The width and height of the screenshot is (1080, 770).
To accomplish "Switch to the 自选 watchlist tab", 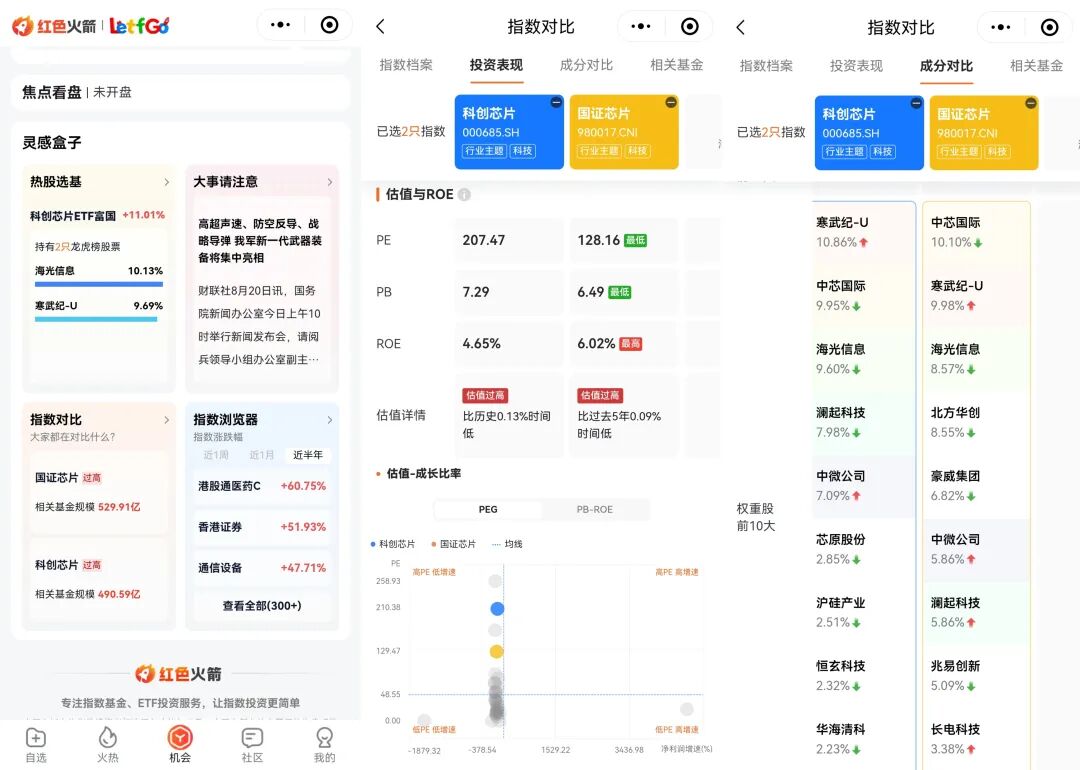I will [x=36, y=744].
